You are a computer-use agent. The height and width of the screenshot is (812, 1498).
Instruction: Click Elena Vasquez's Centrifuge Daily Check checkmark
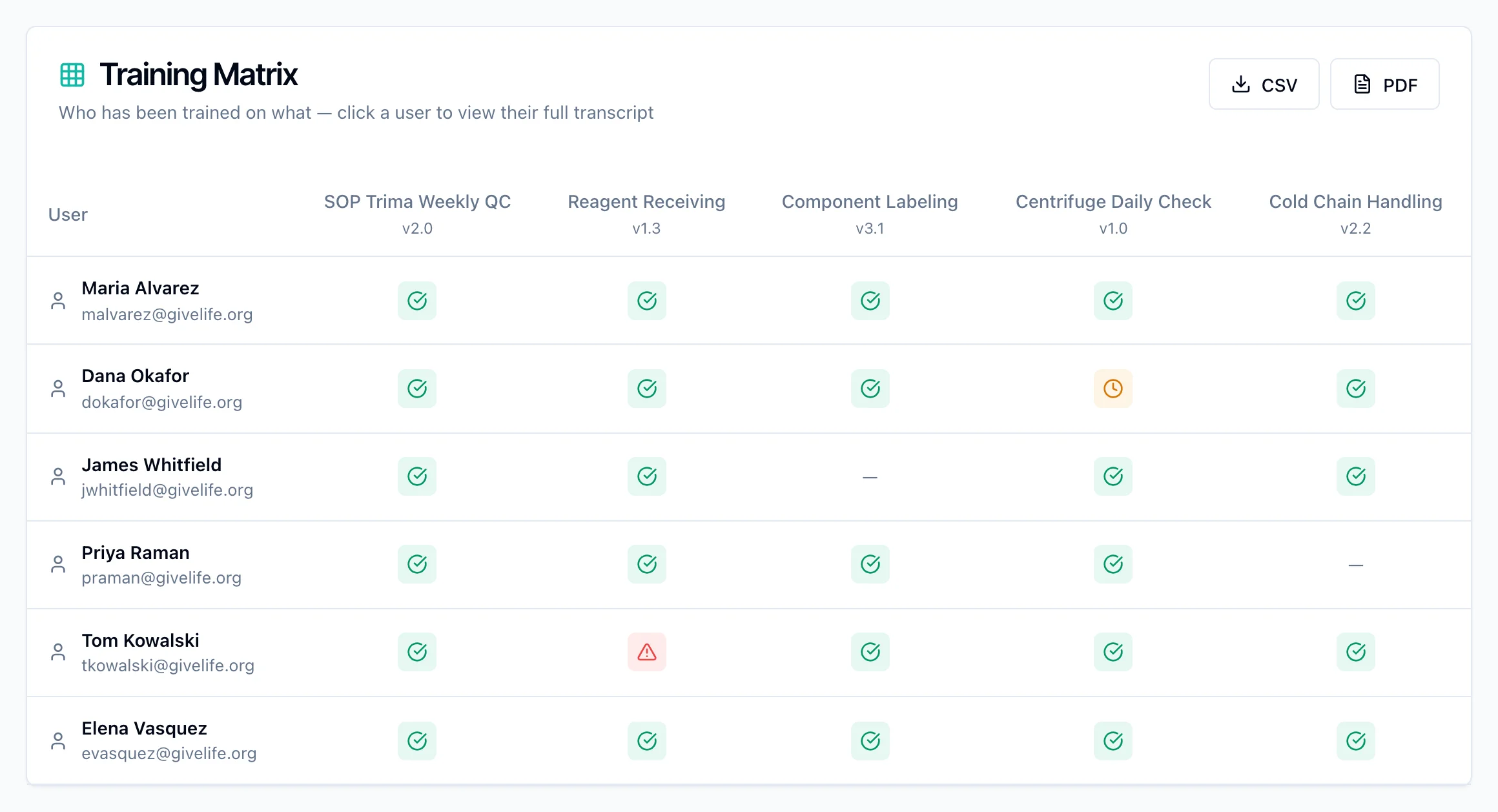click(1113, 741)
